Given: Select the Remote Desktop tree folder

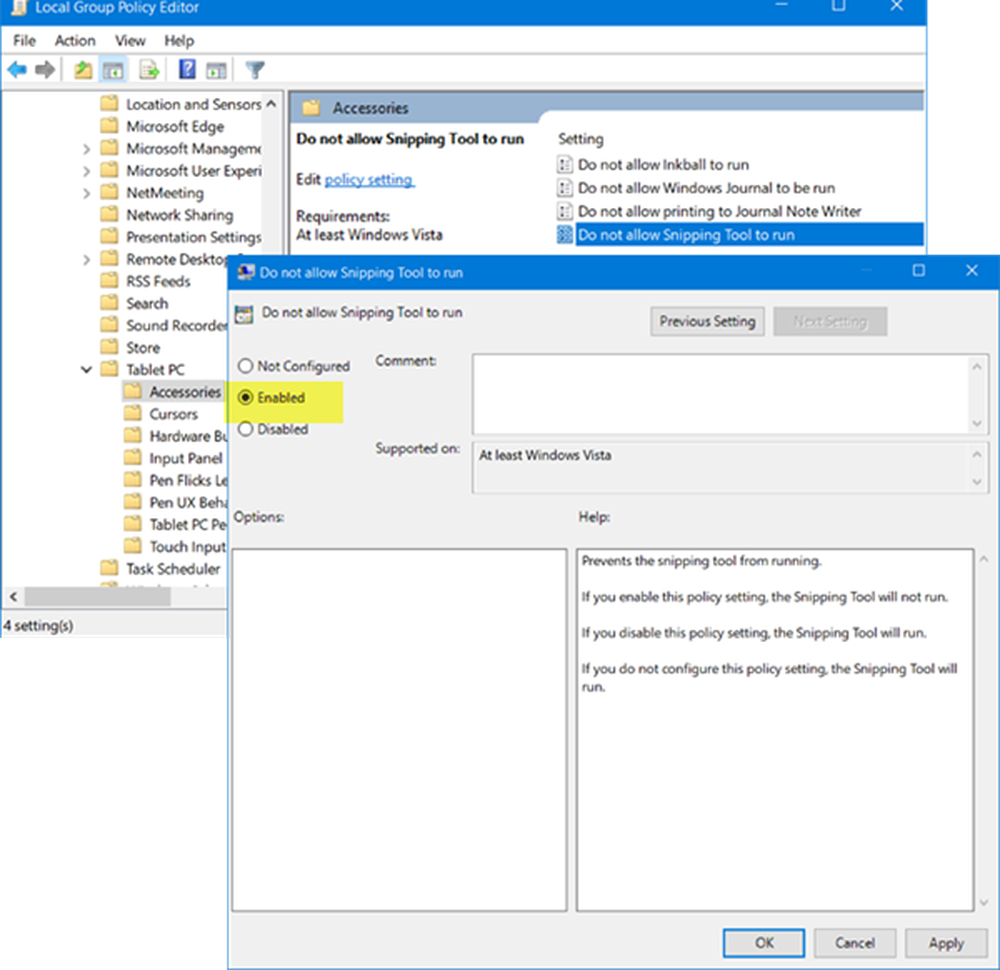Looking at the screenshot, I should [x=176, y=259].
